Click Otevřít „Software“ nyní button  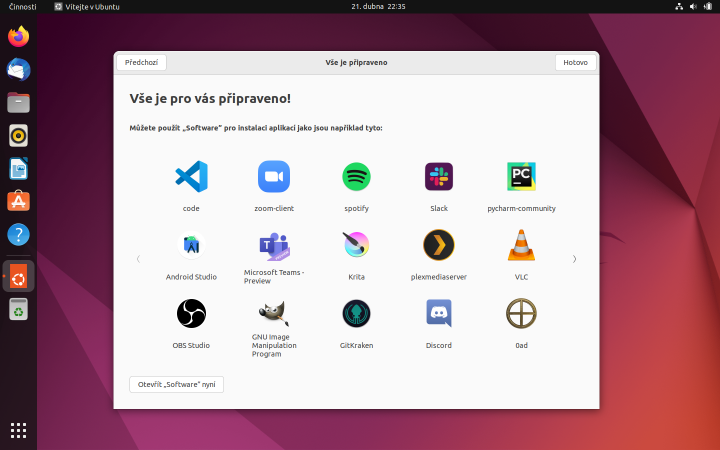[176, 384]
